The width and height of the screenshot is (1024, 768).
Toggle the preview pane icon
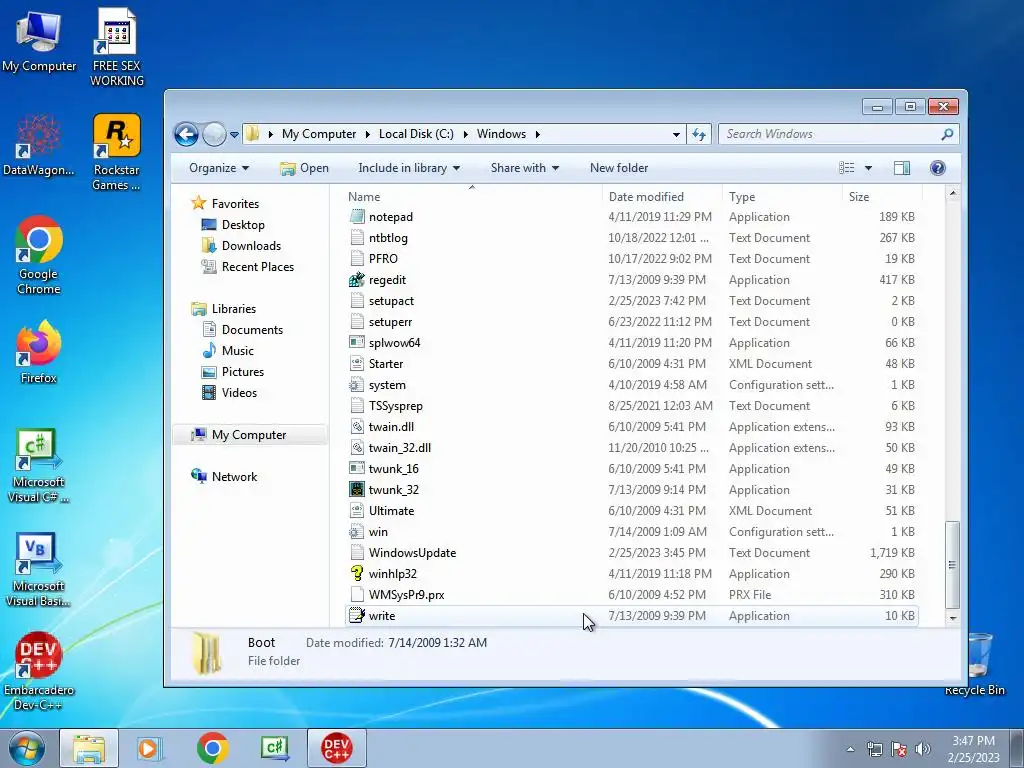click(901, 168)
